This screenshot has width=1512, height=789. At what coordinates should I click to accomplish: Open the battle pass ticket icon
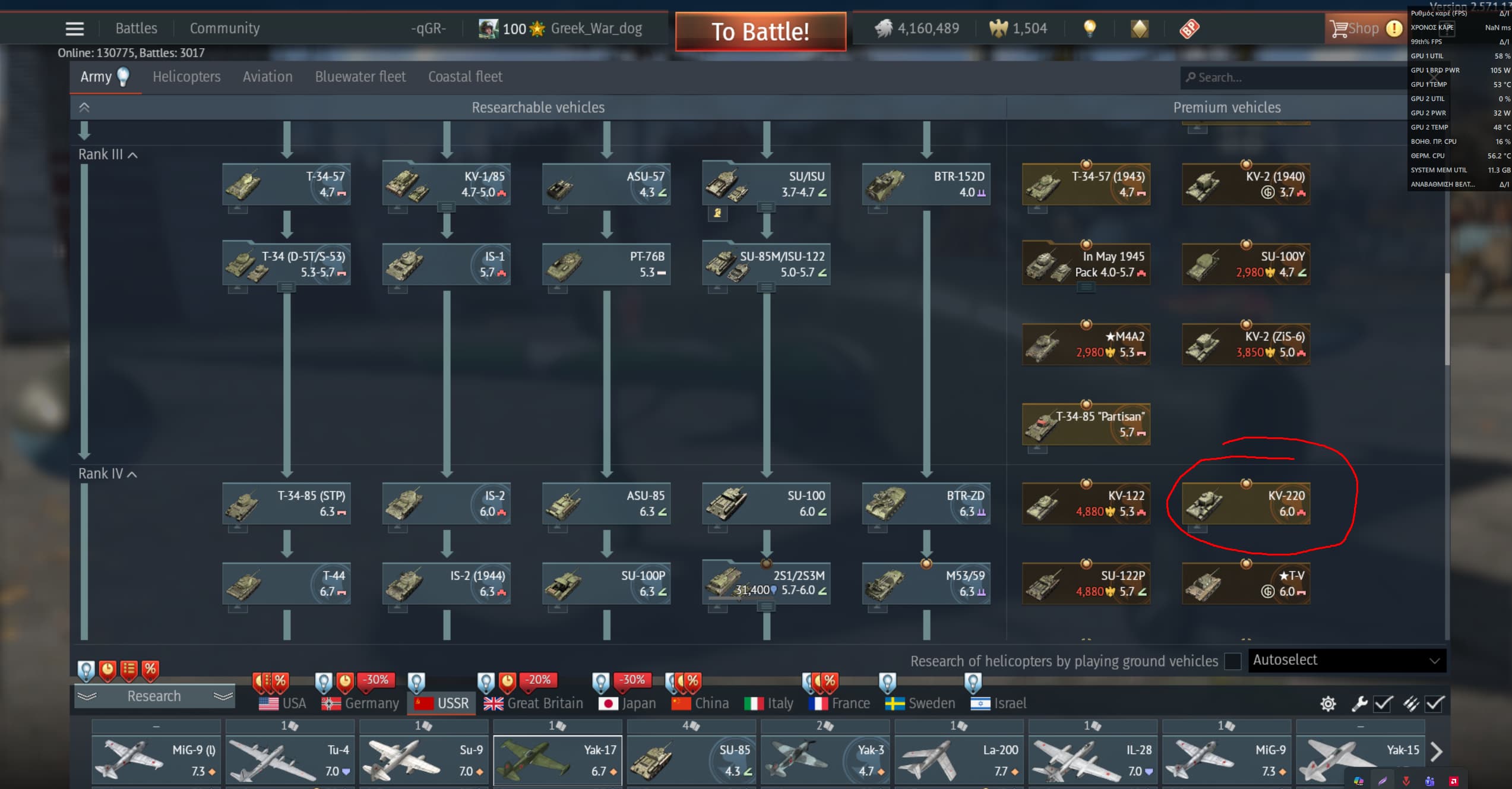point(1189,29)
